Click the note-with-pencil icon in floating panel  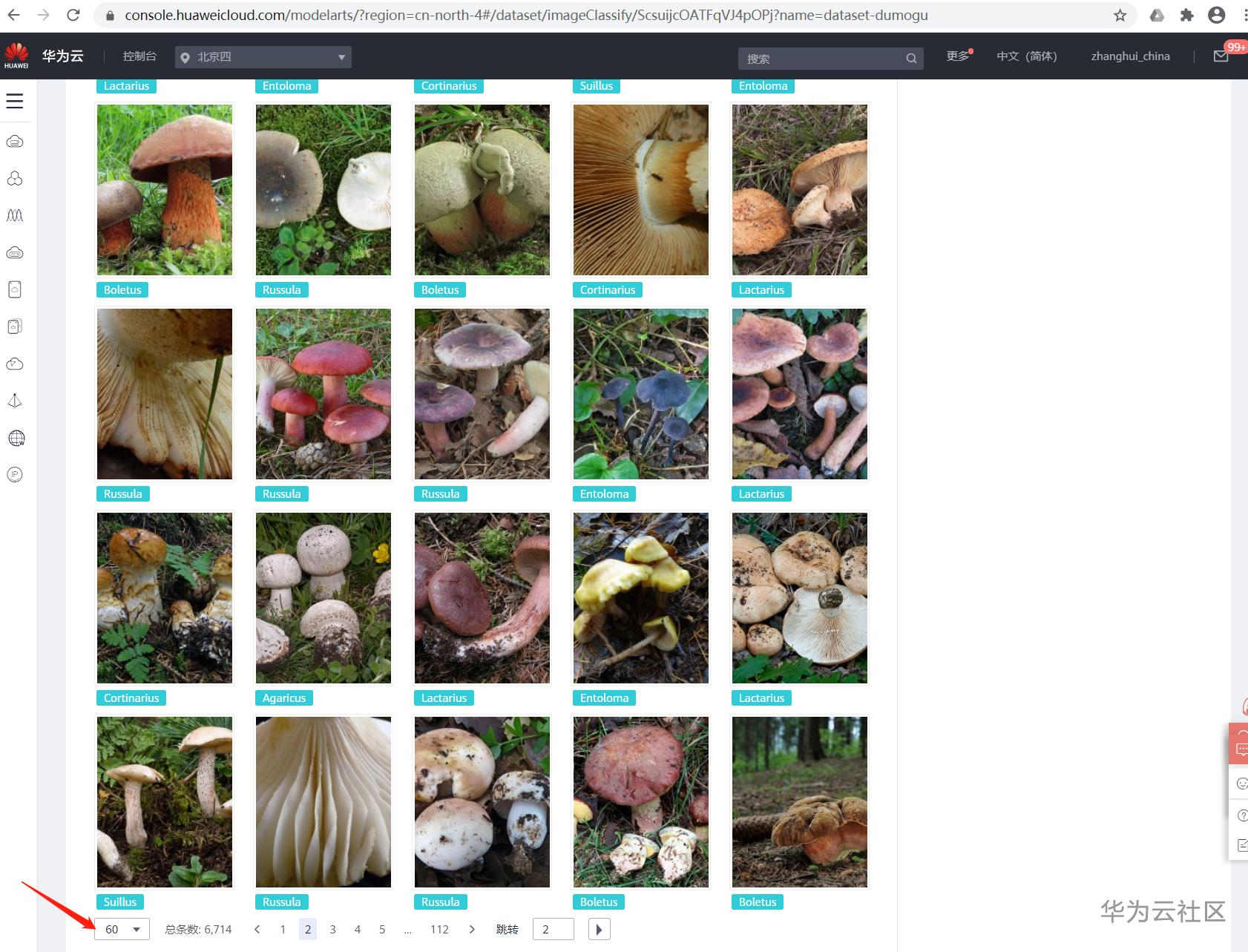coord(1242,844)
